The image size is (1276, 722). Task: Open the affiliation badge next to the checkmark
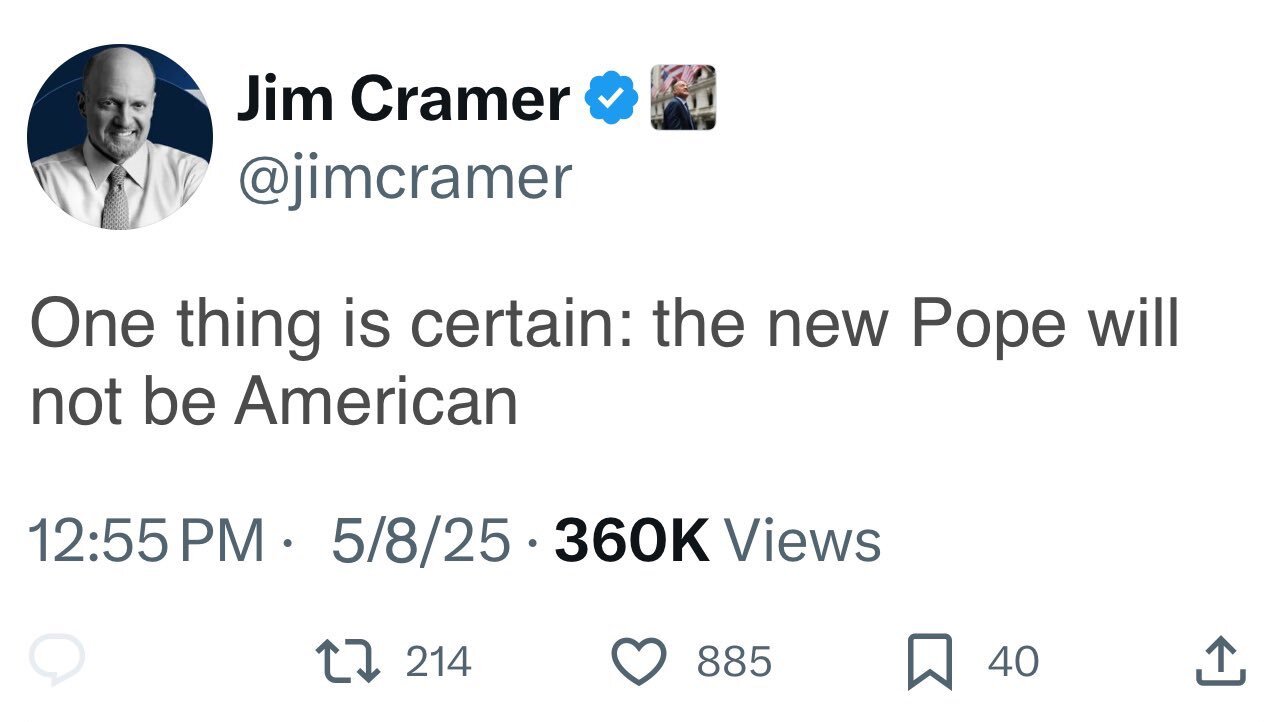(683, 98)
